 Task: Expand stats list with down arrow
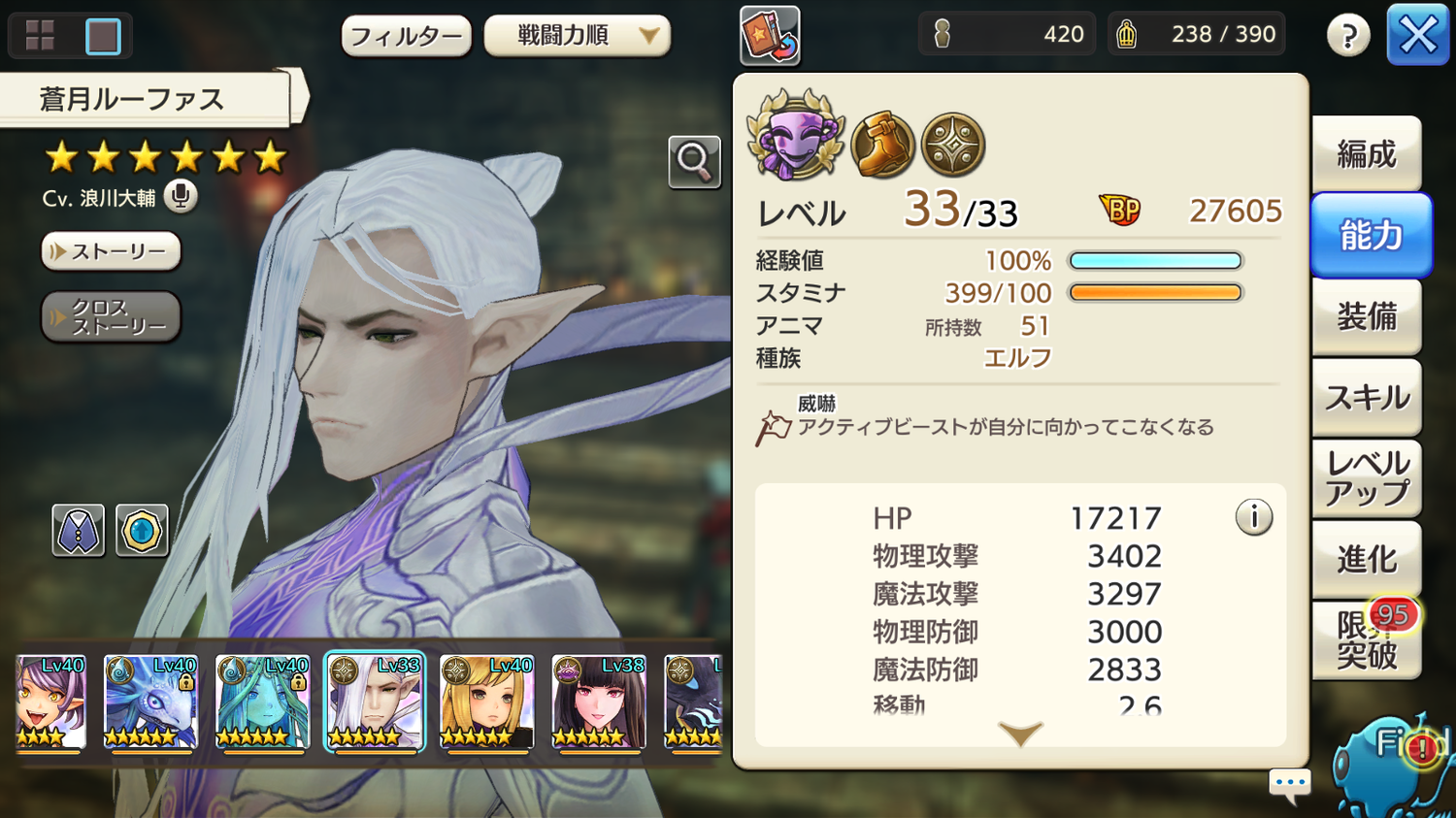point(1020,734)
